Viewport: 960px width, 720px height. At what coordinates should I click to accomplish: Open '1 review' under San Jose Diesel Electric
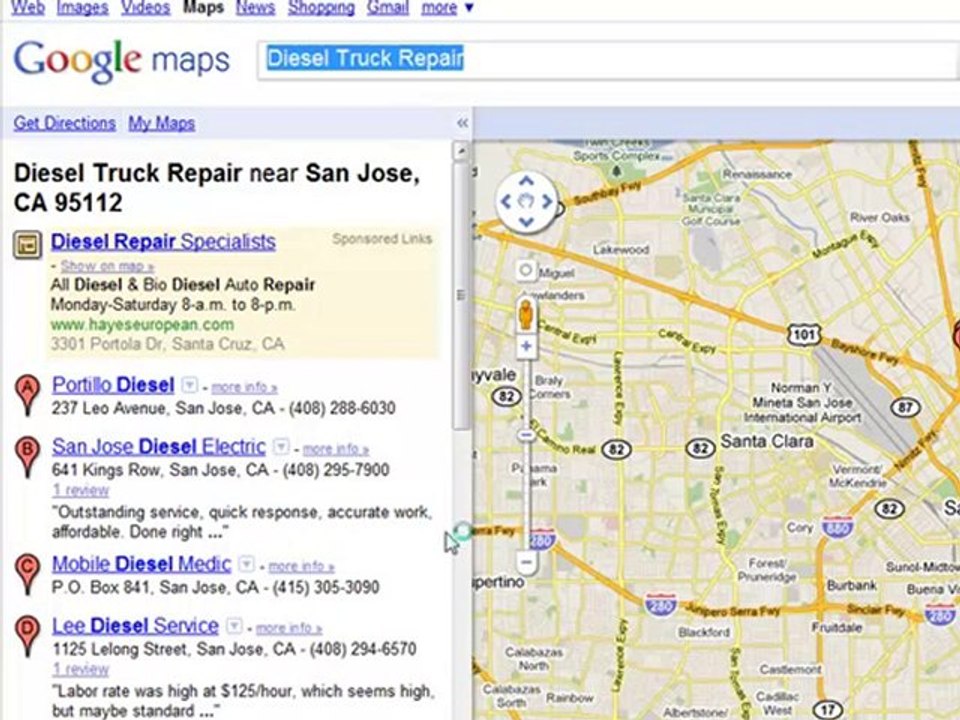click(81, 490)
